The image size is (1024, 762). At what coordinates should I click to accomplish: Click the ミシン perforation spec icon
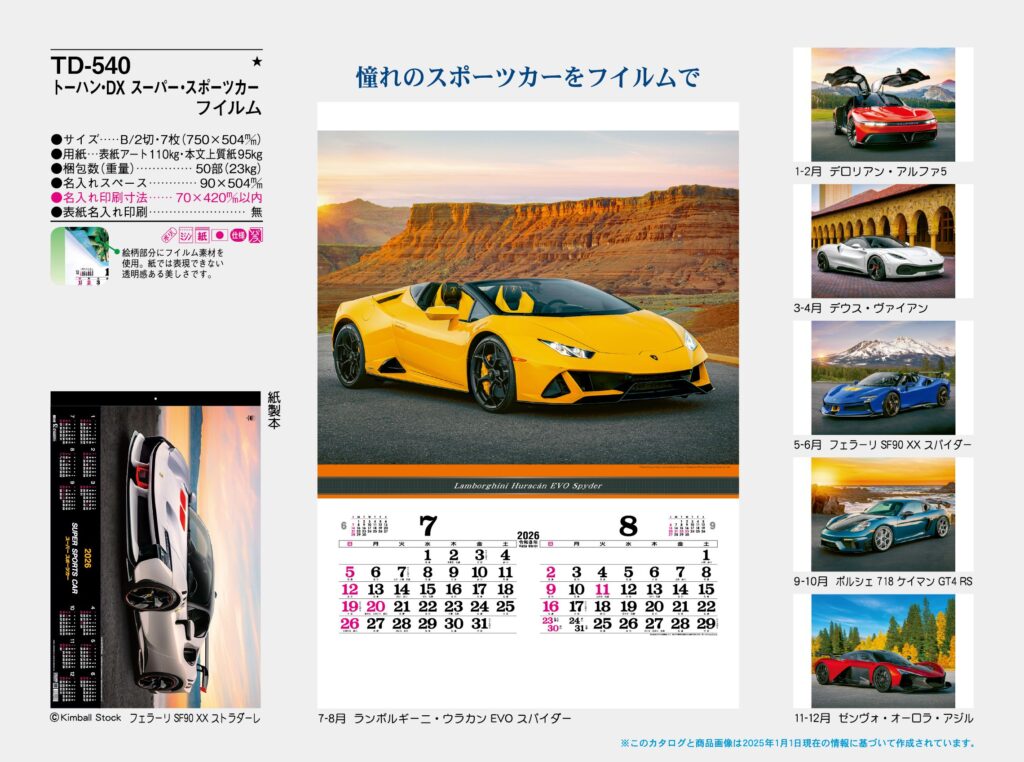click(186, 235)
